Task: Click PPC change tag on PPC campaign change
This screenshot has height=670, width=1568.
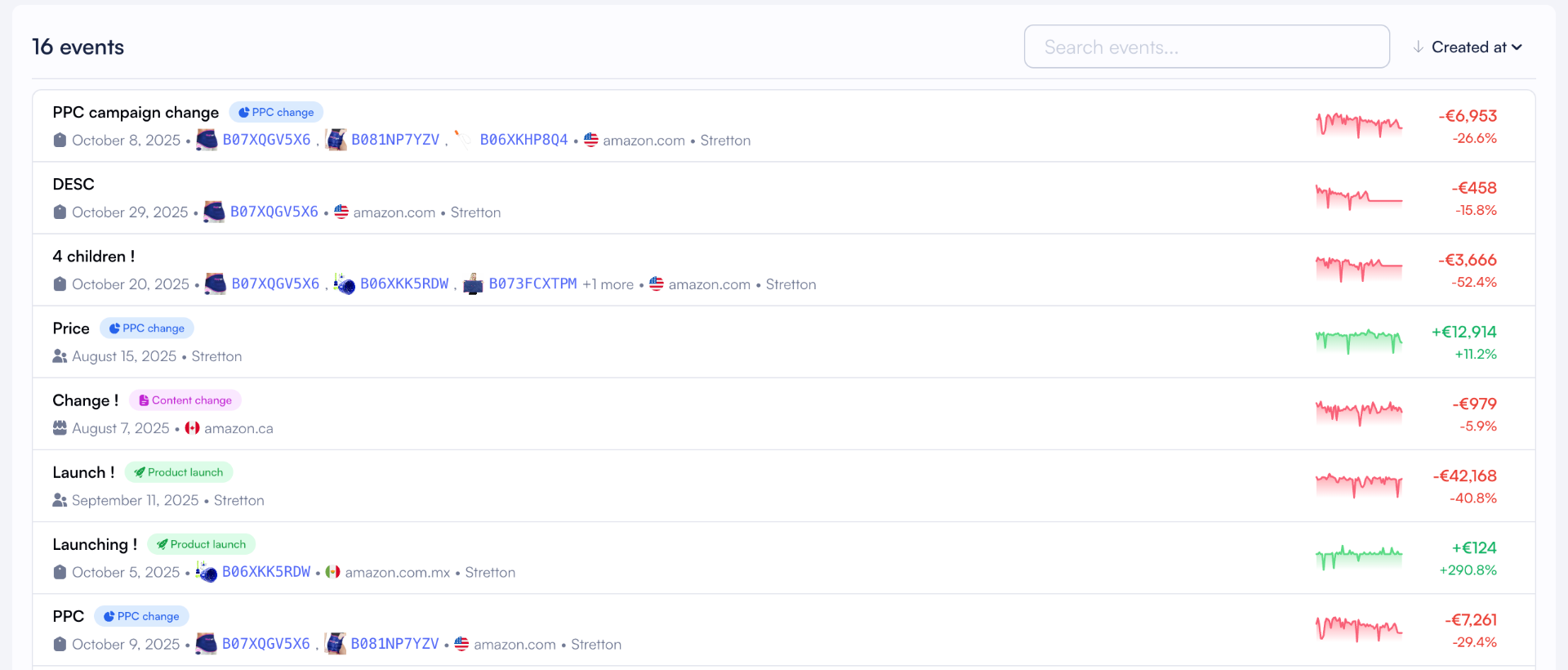Action: click(x=276, y=112)
